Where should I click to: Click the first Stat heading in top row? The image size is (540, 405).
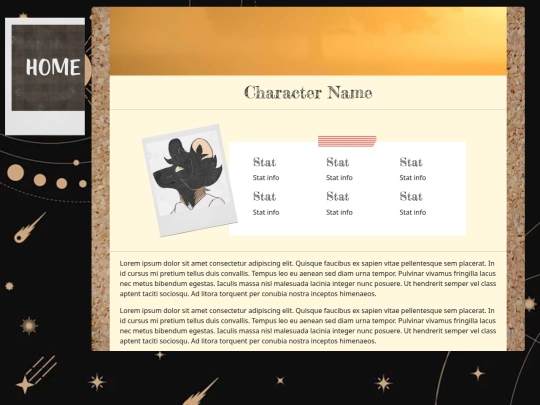click(x=264, y=162)
